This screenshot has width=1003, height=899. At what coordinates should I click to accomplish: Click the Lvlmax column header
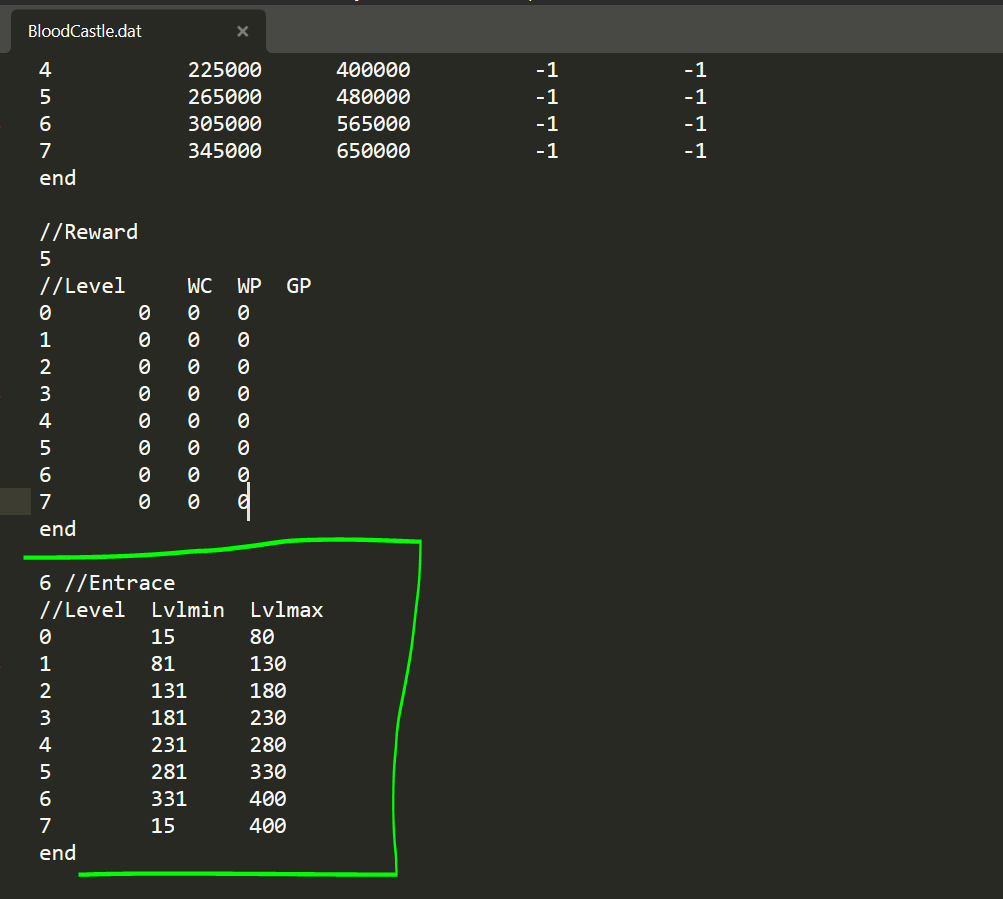tap(287, 610)
